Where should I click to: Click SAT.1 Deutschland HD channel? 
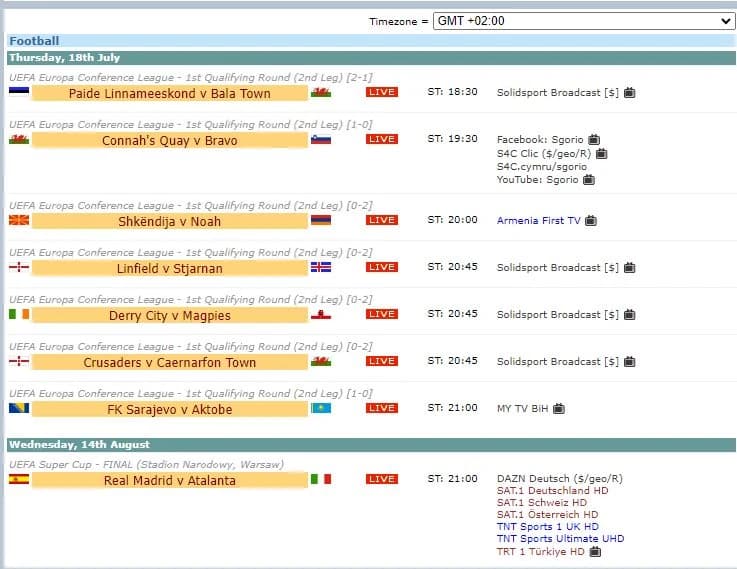click(552, 491)
